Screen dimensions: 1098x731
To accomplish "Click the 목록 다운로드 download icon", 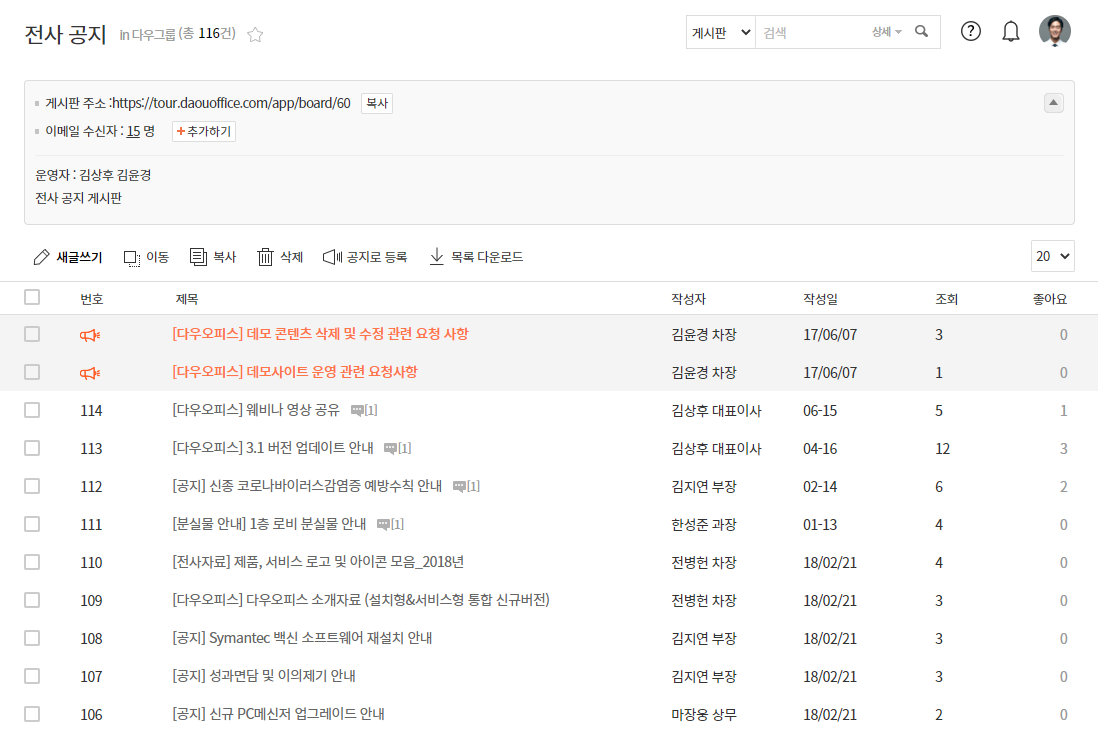I will [x=436, y=257].
